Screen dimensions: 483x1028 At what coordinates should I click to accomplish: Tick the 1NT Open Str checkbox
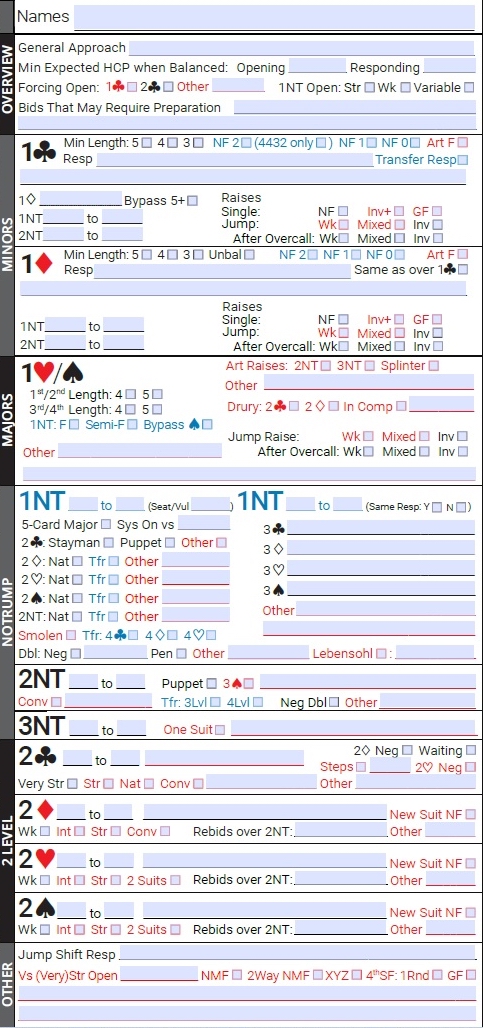(370, 87)
